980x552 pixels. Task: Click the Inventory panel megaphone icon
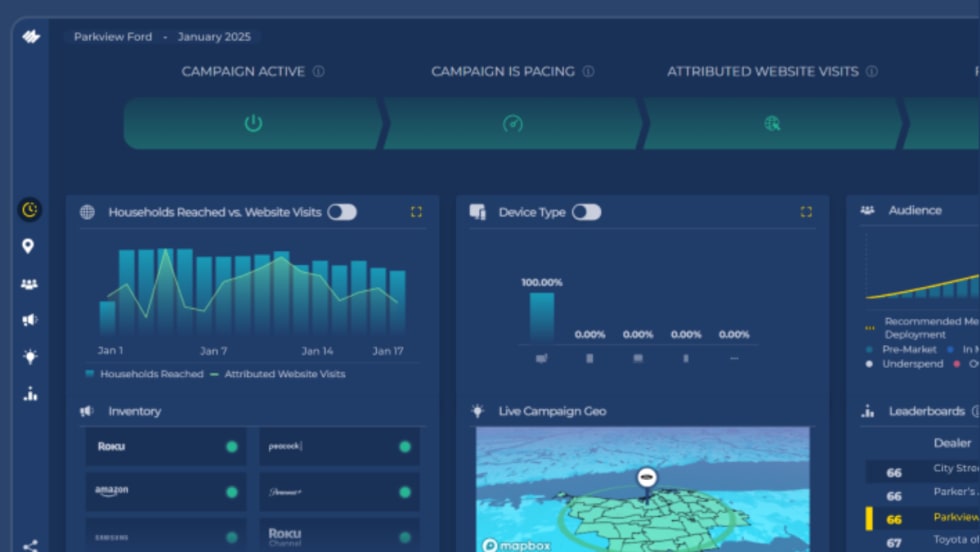[86, 411]
